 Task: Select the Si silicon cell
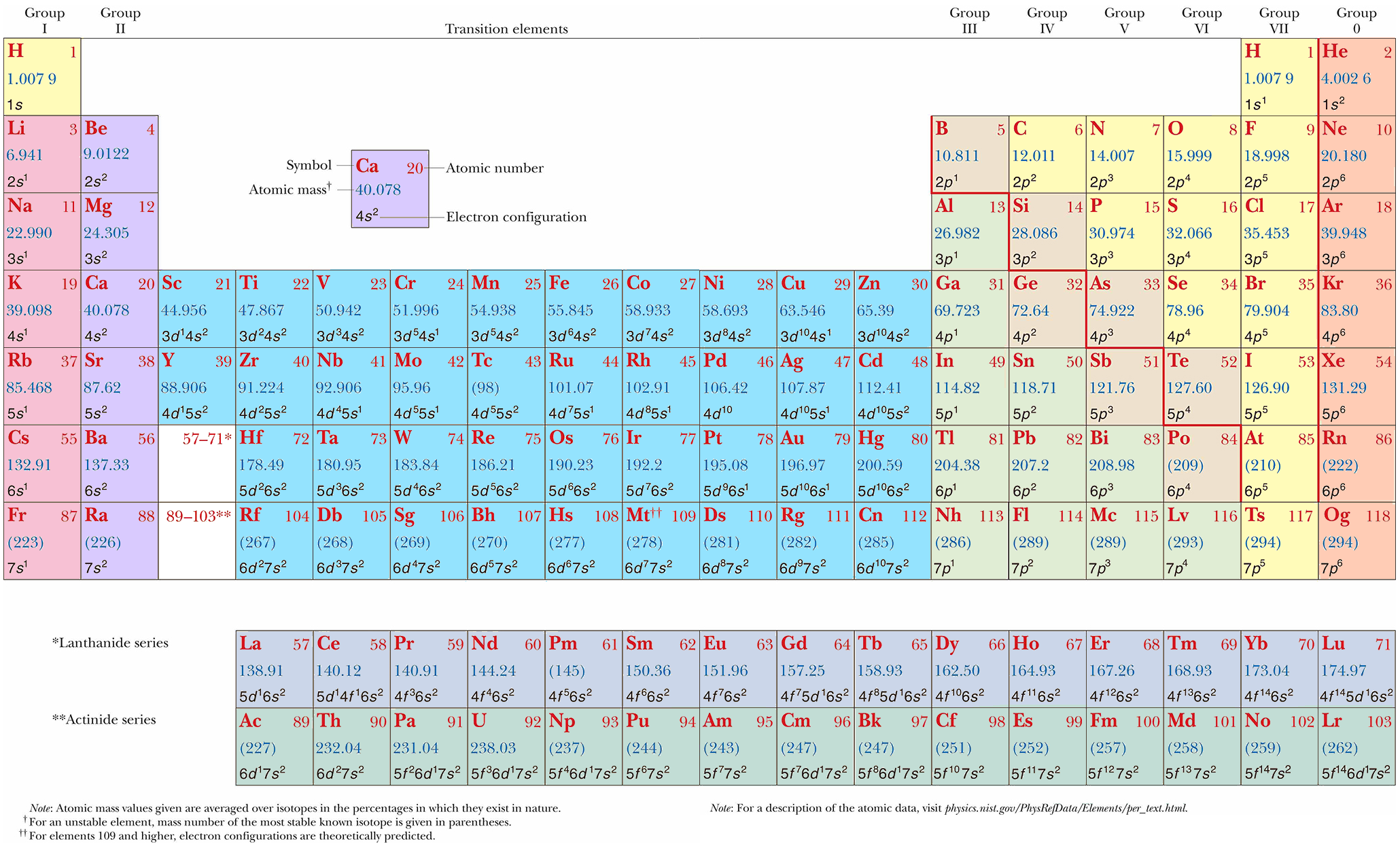(1048, 232)
